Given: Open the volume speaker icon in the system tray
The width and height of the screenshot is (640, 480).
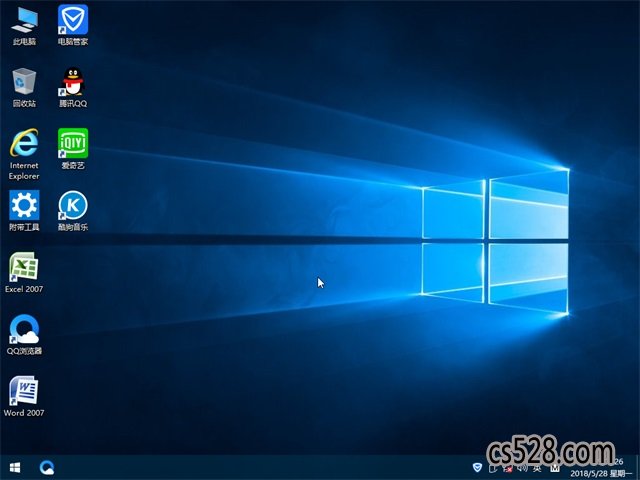Looking at the screenshot, I should point(522,468).
